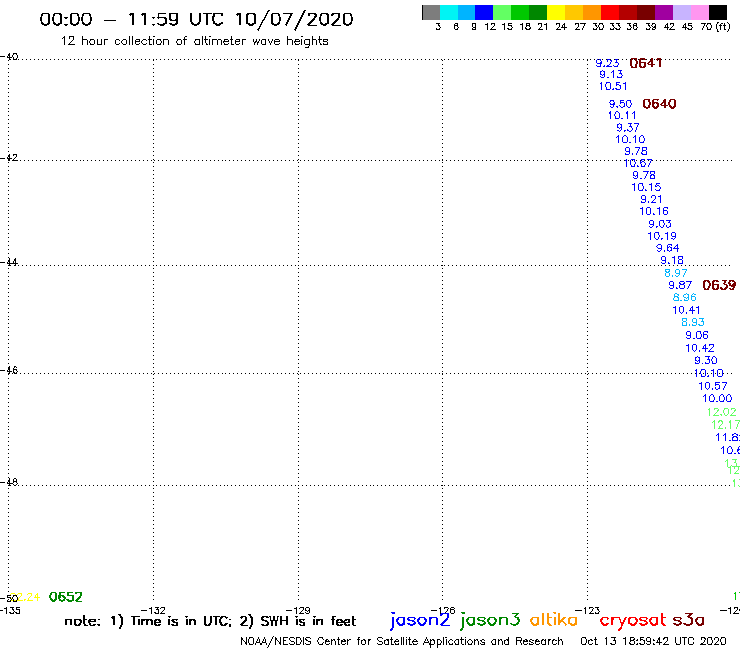
Task: Click the cyan swatch in the wave height legend
Action: [449, 12]
